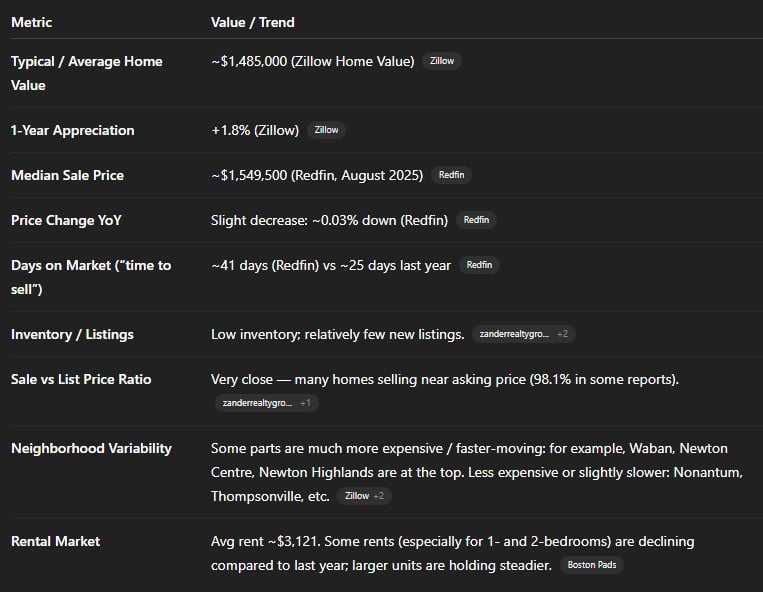Show the Zillow +2 sources for Neighborhood Variability
Image resolution: width=763 pixels, height=592 pixels.
tap(364, 496)
